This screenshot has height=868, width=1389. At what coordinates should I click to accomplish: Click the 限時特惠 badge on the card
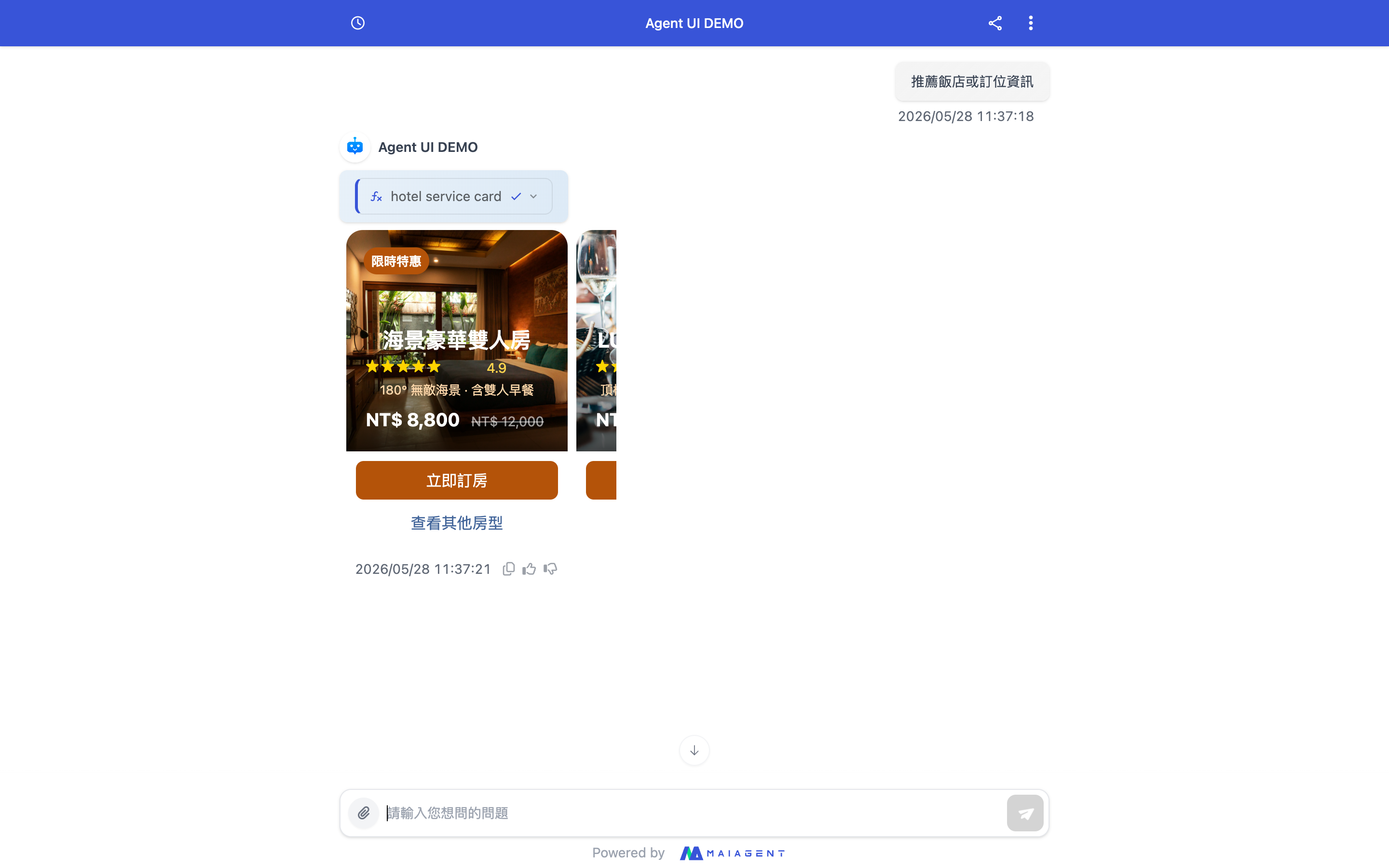(396, 261)
